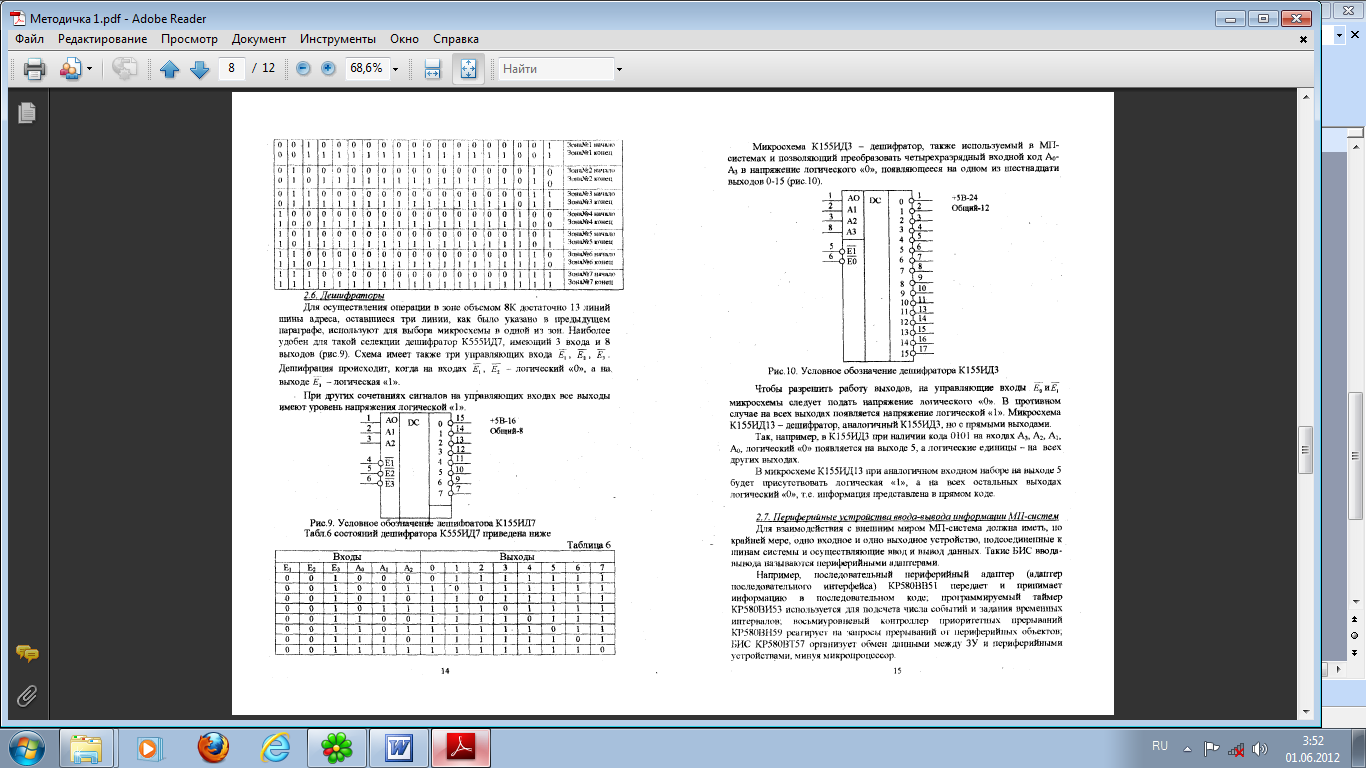Click page number 14 at page bottom
This screenshot has width=1366, height=768.
pyautogui.click(x=446, y=671)
